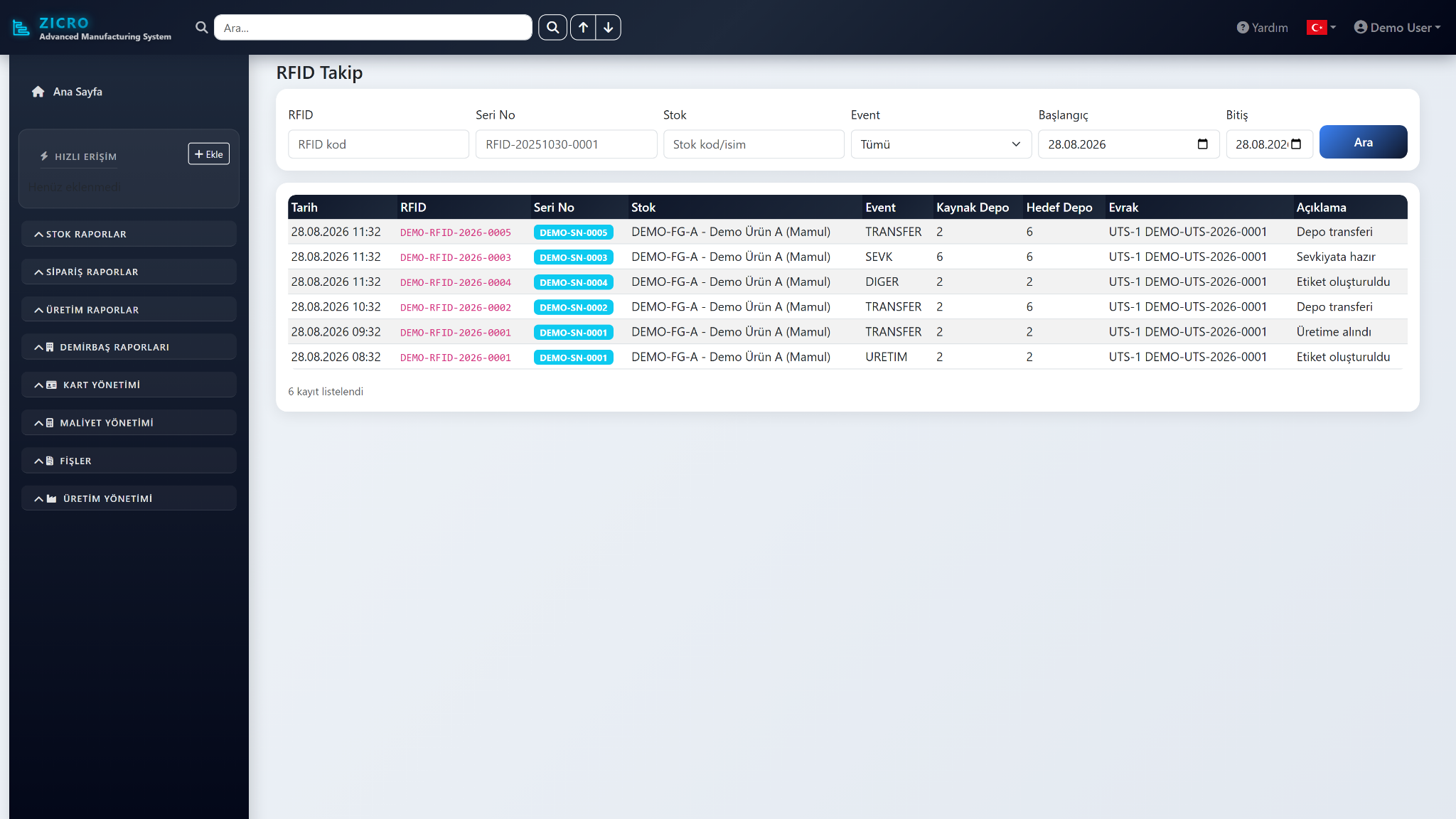The image size is (1456, 819).
Task: Jump to next search result arrow
Action: [x=609, y=28]
